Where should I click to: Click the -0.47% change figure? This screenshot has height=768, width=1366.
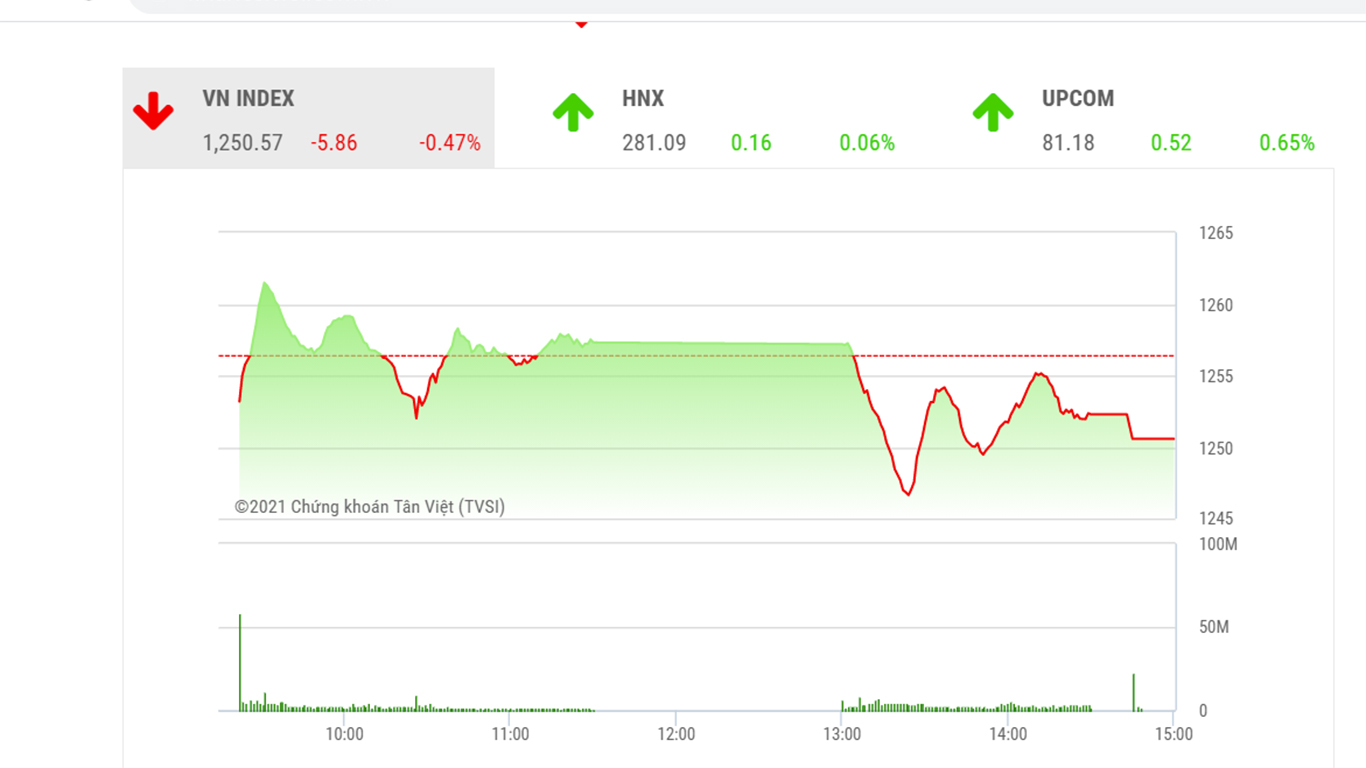(x=450, y=143)
